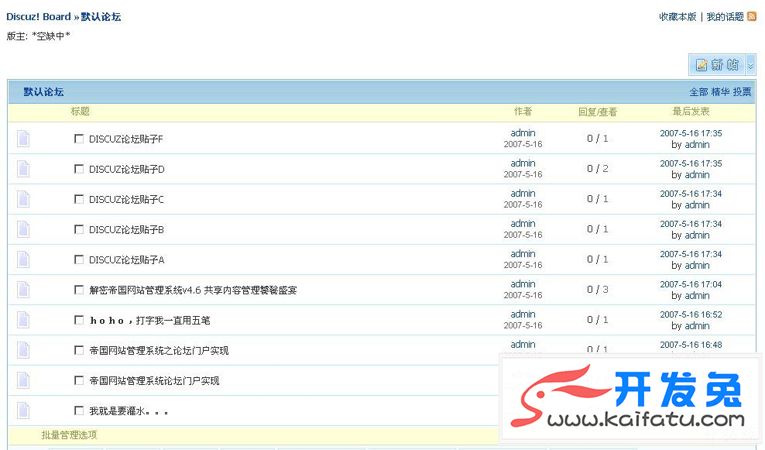Screen dimensions: 765x450
Task: Tick checkbox for 解密帝国网站管理系统v4.6 thread
Action: pyautogui.click(x=79, y=290)
